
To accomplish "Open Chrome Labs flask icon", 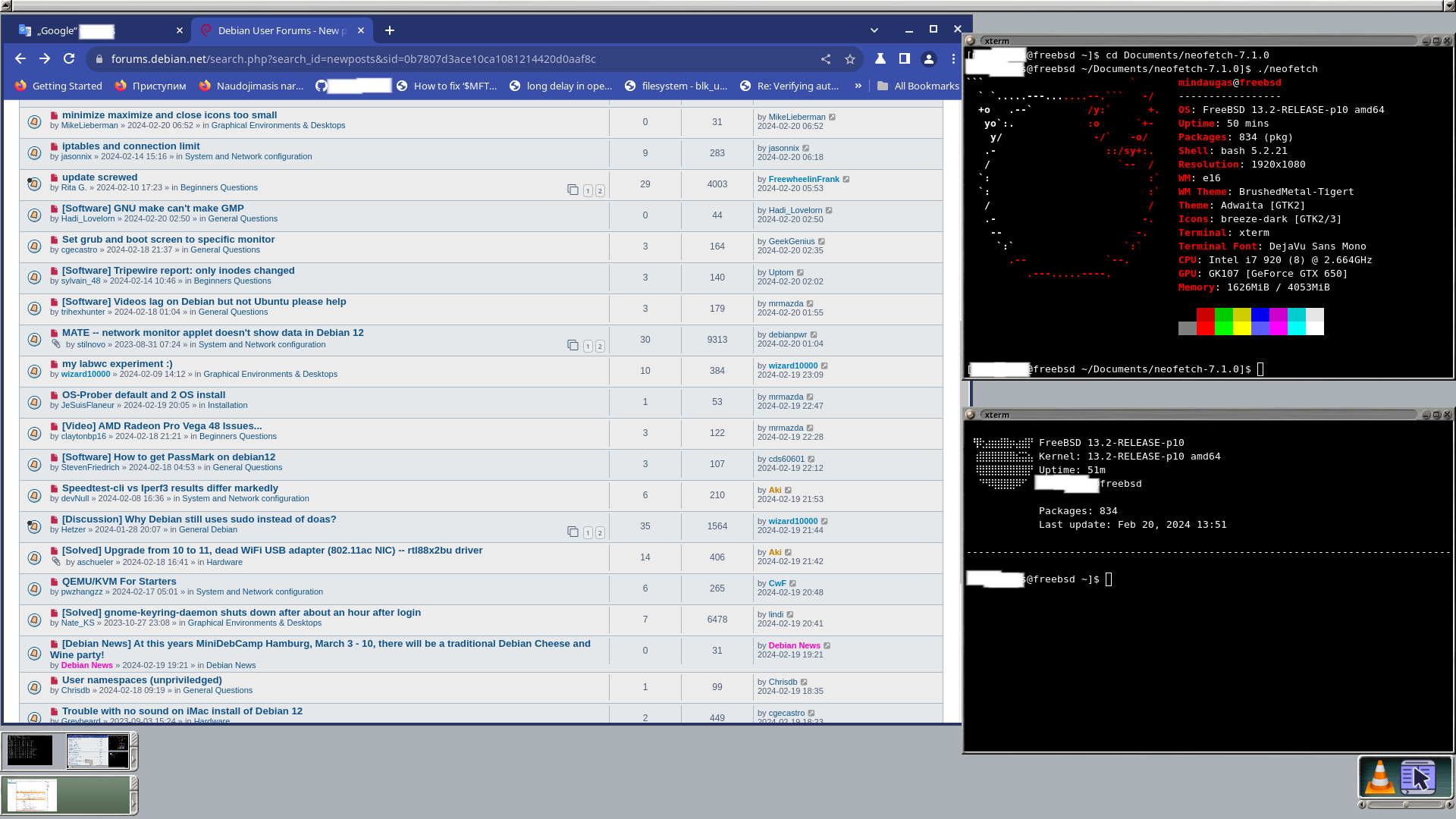I will [880, 59].
